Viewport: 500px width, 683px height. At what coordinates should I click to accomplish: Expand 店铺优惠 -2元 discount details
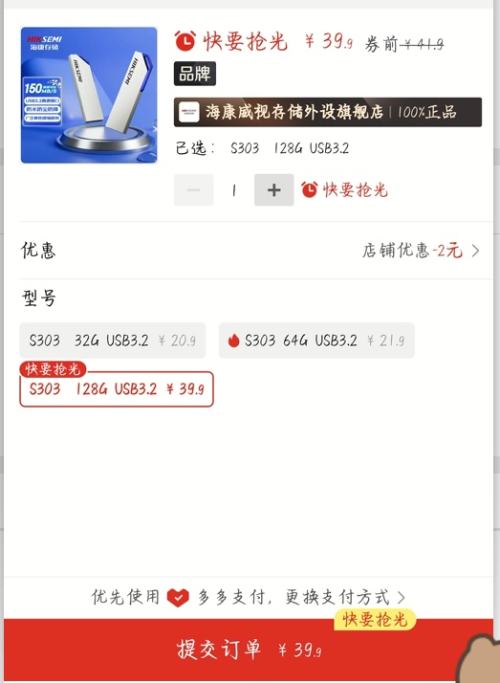[421, 251]
